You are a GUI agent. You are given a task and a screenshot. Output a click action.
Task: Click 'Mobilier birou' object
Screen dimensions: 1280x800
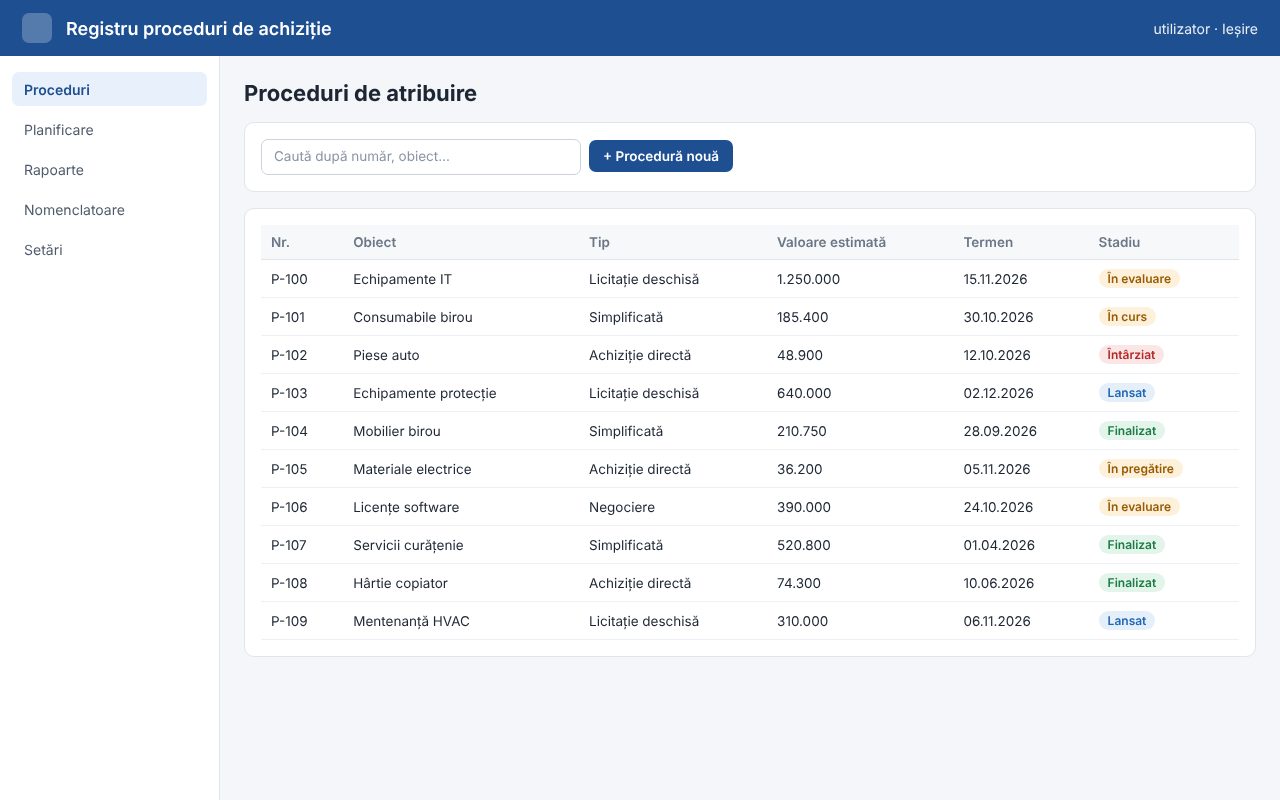pos(397,431)
